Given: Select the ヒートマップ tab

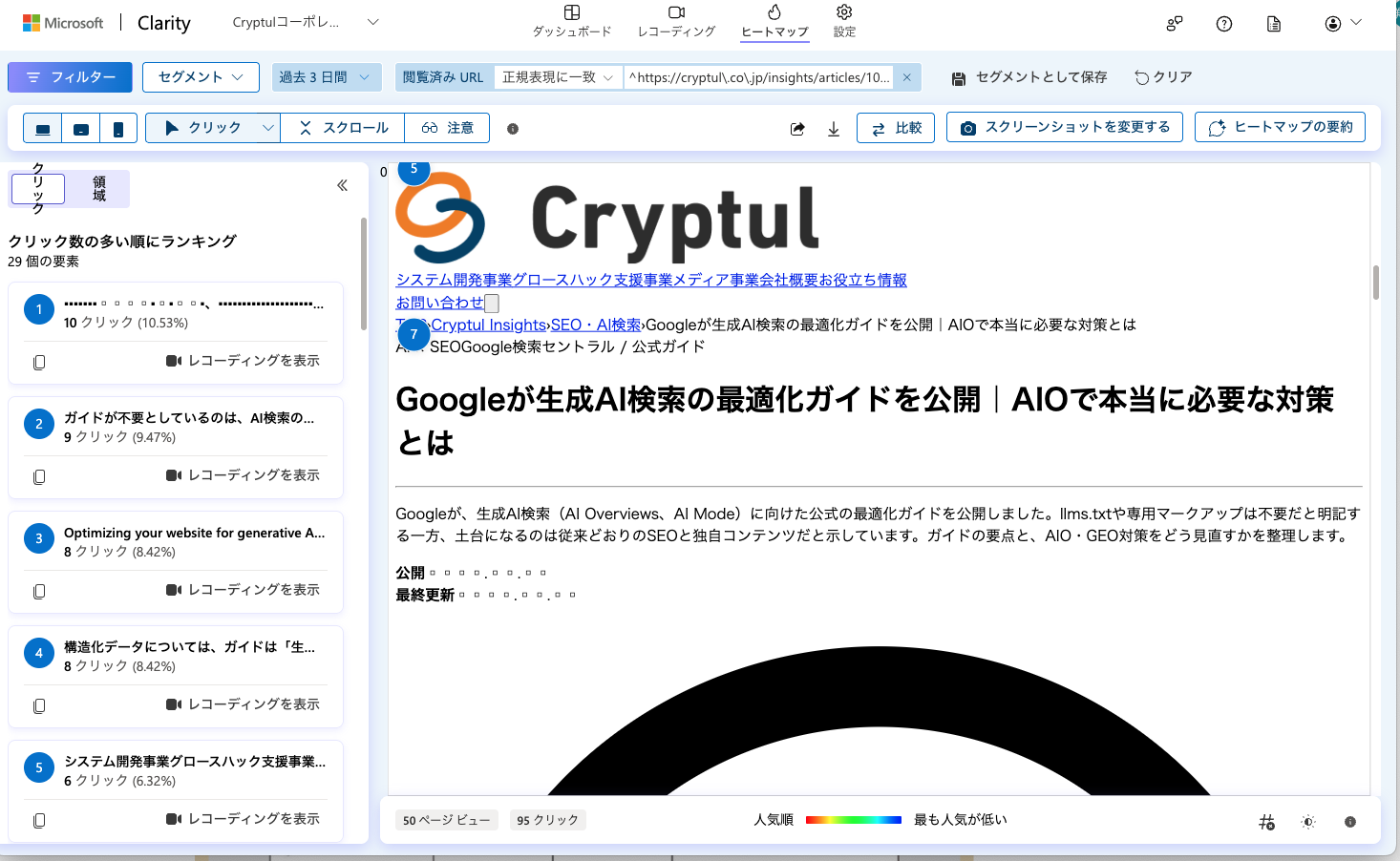Looking at the screenshot, I should point(774,21).
